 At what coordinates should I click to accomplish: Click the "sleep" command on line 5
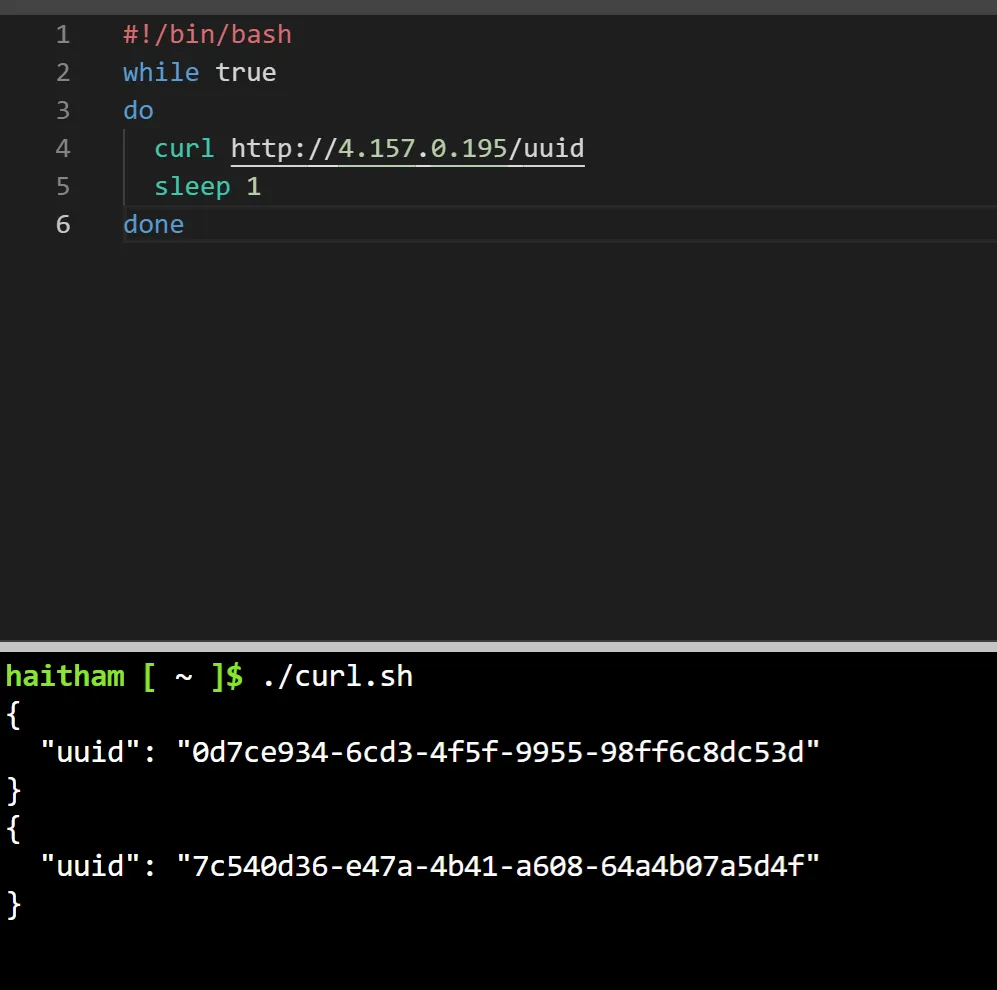pyautogui.click(x=192, y=187)
